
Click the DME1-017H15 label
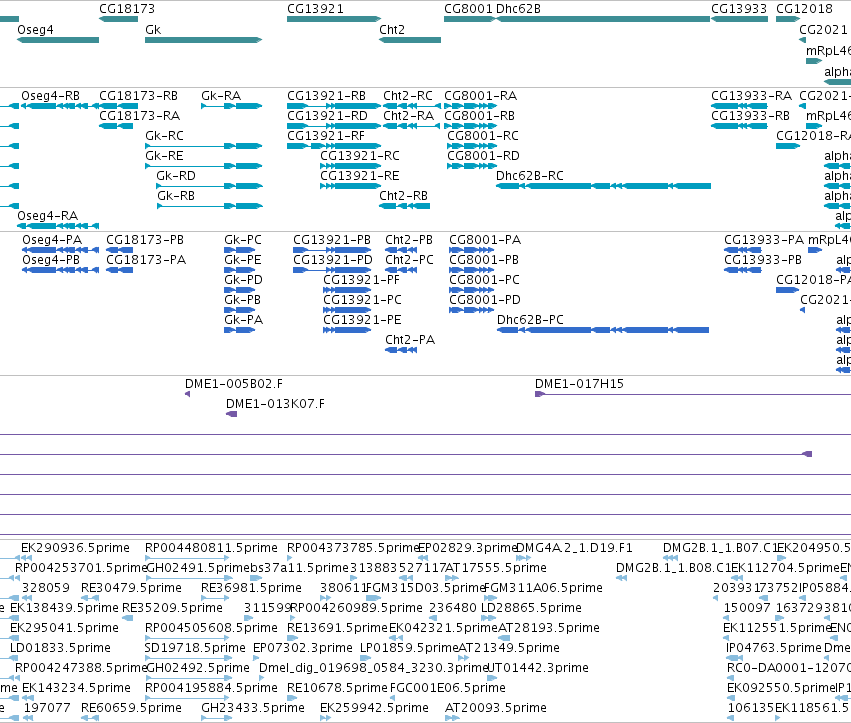580,384
